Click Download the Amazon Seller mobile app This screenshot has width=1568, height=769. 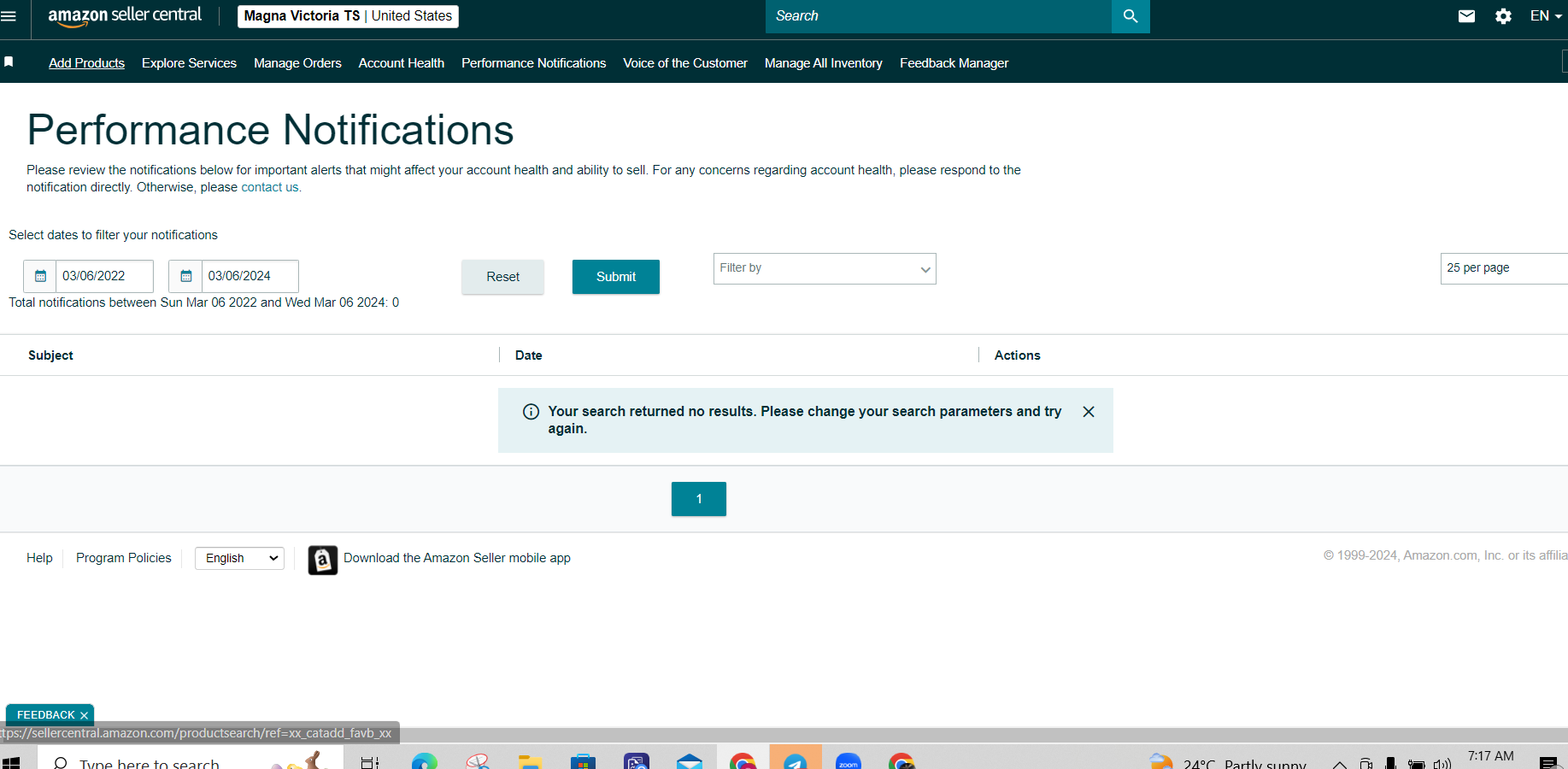pos(457,558)
